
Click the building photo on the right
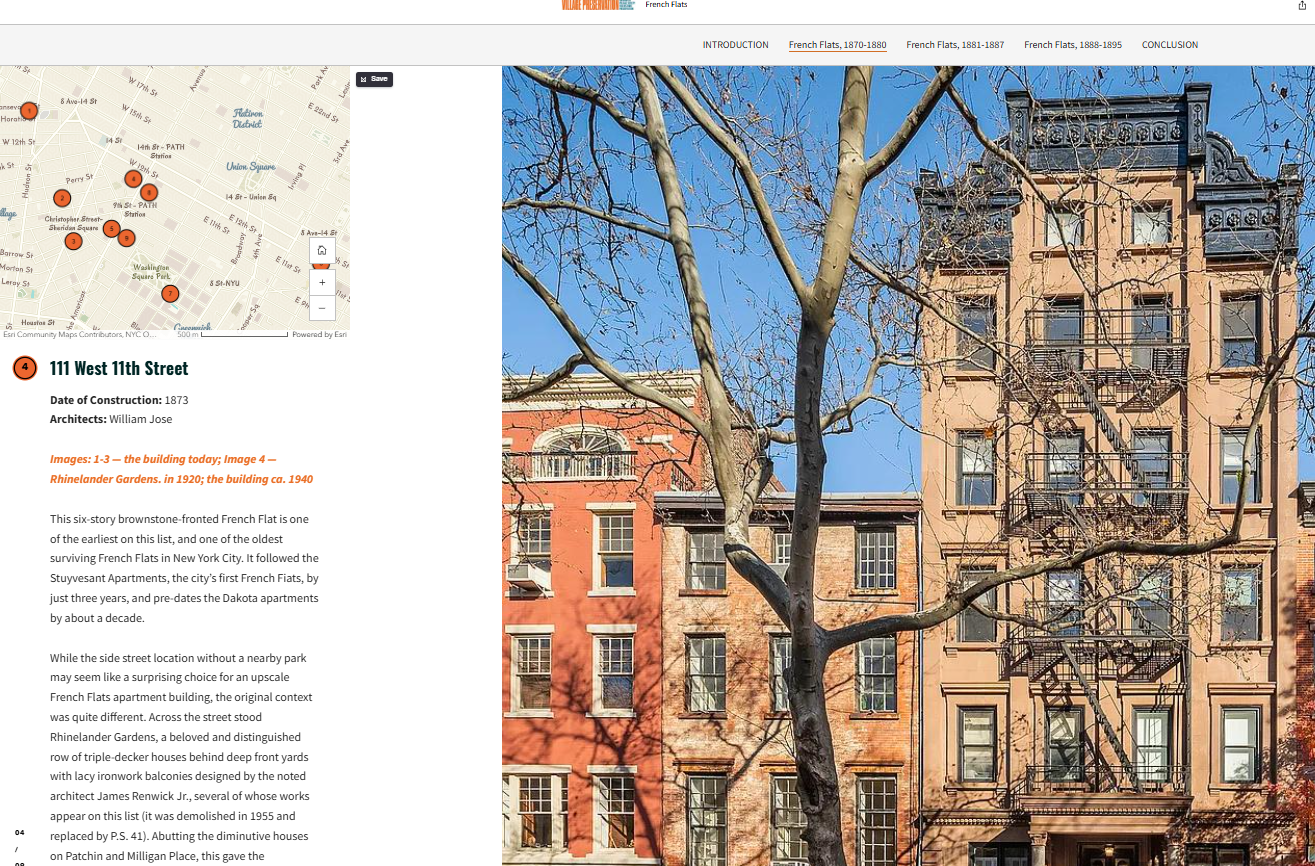coord(908,466)
